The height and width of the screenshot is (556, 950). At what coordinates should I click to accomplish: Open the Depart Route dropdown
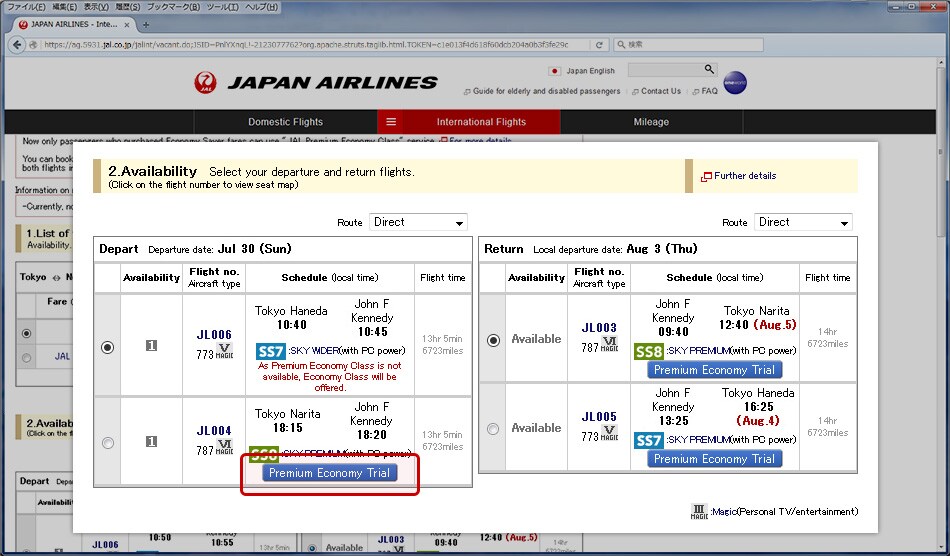[418, 222]
